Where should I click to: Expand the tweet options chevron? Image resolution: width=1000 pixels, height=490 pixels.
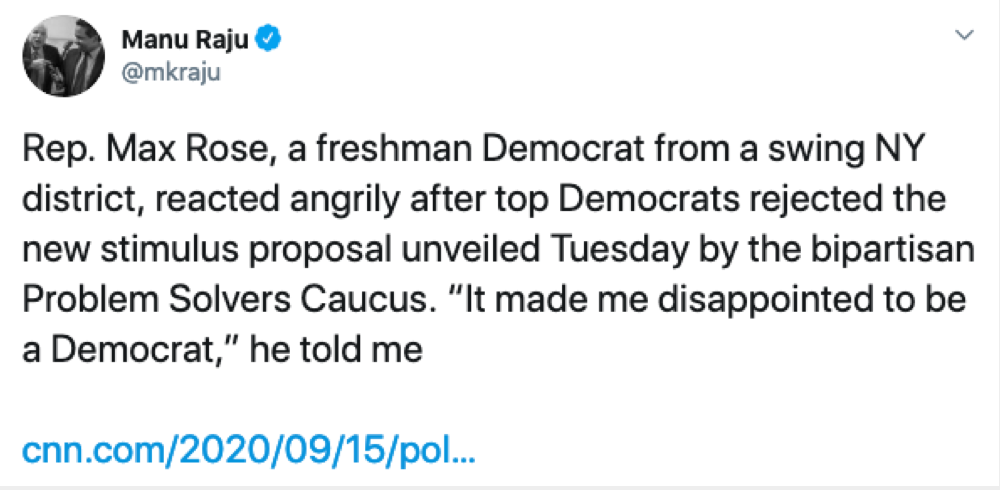click(x=964, y=35)
